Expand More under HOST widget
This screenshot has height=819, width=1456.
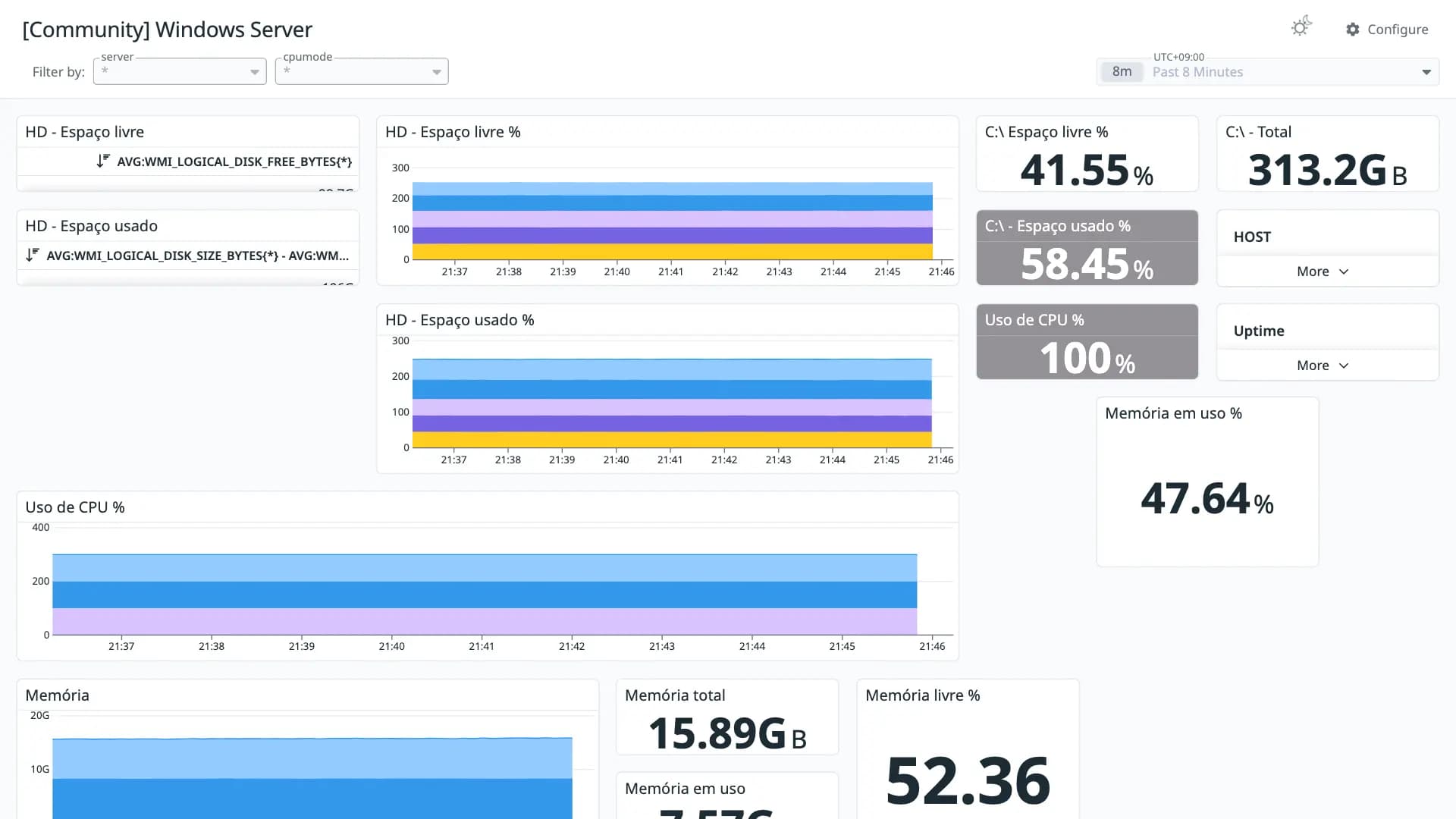[x=1323, y=271]
